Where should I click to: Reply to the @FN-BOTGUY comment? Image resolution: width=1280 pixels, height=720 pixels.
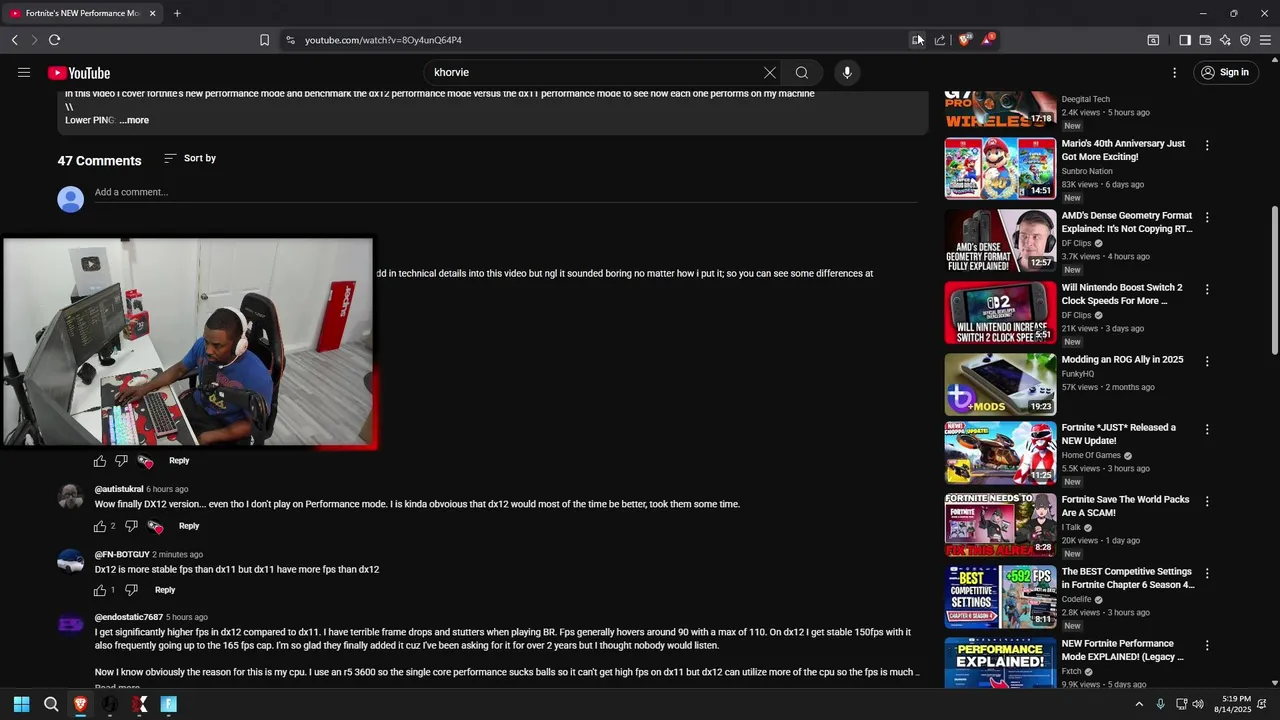165,590
